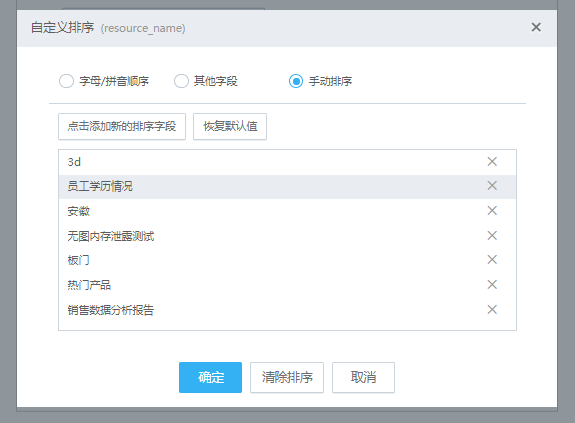Delete 热门产品 using its X icon

coord(492,285)
